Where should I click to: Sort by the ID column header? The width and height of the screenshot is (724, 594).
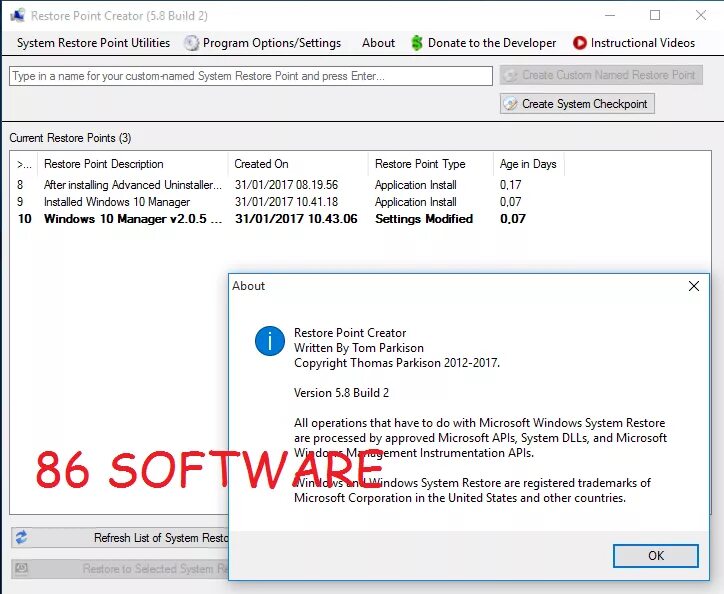pos(24,164)
